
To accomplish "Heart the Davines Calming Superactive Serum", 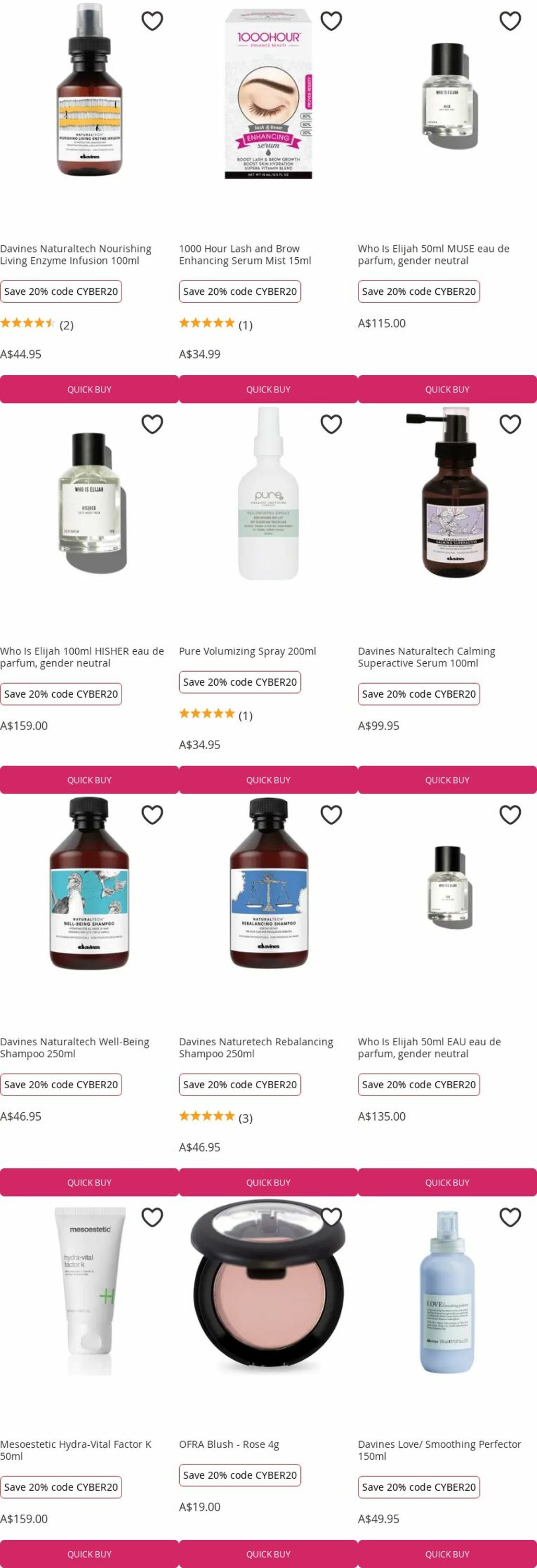I will 510,424.
